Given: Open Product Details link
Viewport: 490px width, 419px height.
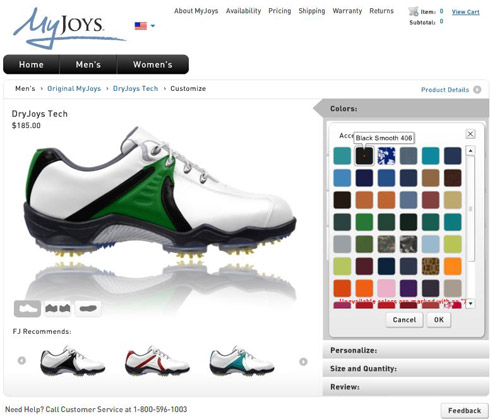Looking at the screenshot, I should [x=445, y=90].
